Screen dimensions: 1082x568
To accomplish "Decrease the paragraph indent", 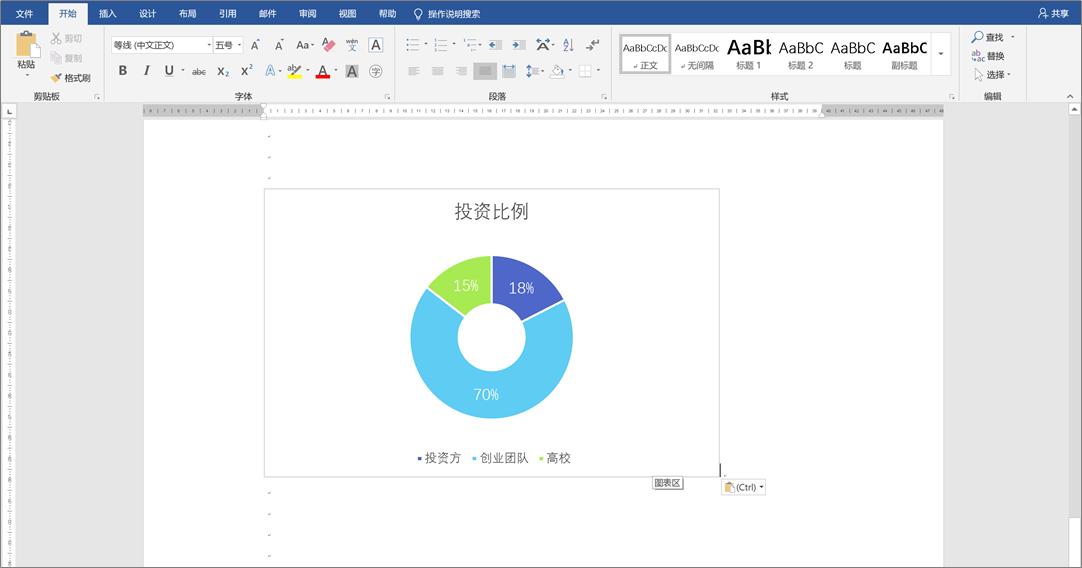I will click(495, 45).
